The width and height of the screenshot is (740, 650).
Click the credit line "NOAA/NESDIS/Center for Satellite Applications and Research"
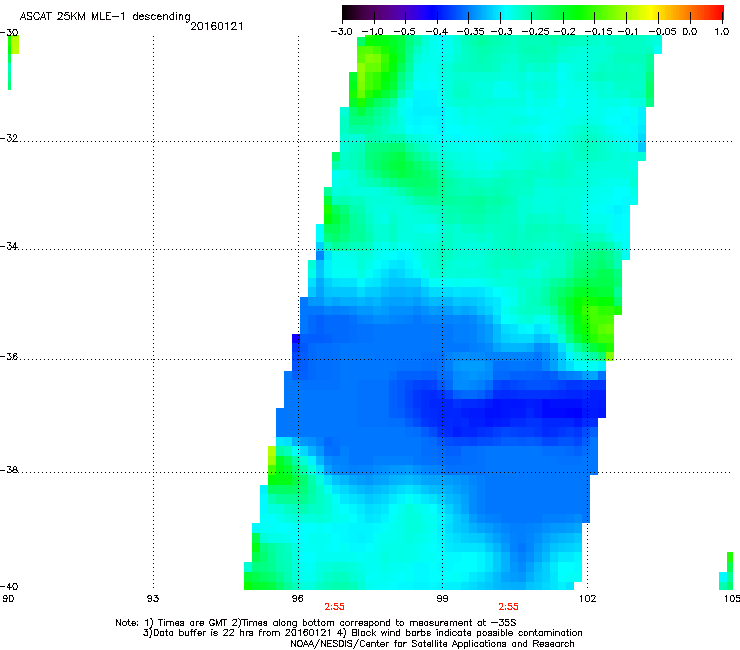[x=432, y=644]
